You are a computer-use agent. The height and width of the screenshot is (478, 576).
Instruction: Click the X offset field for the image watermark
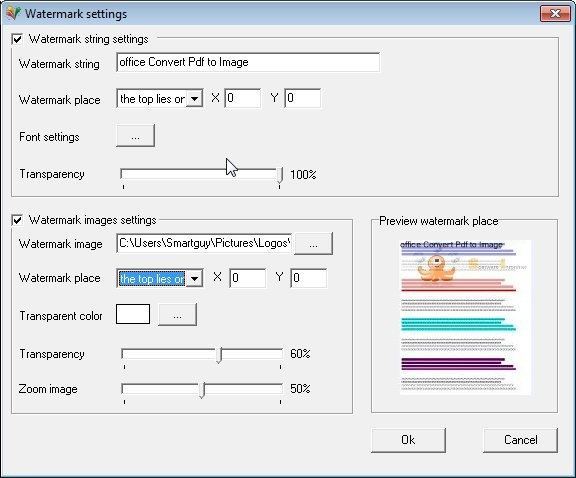[x=248, y=278]
